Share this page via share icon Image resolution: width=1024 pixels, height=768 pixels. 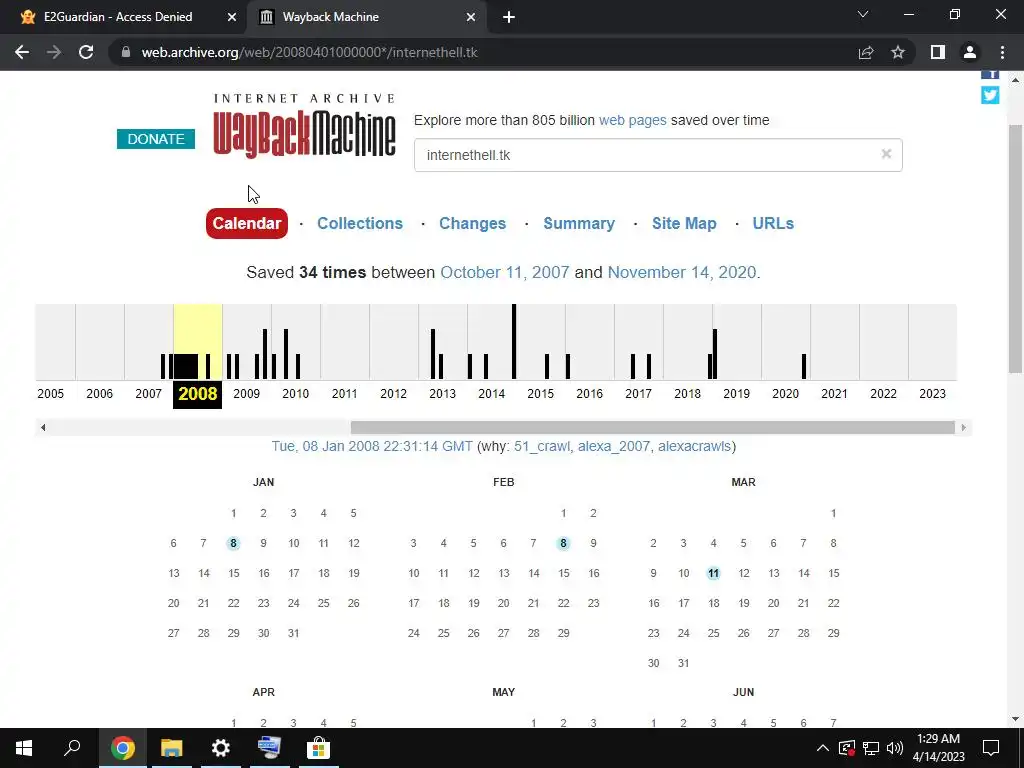click(866, 52)
